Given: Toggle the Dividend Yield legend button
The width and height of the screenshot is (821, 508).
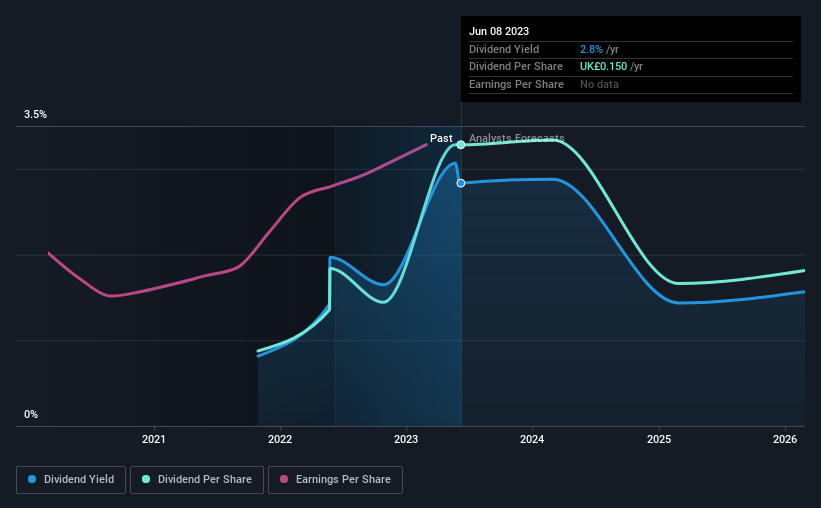Looking at the screenshot, I should (x=71, y=480).
